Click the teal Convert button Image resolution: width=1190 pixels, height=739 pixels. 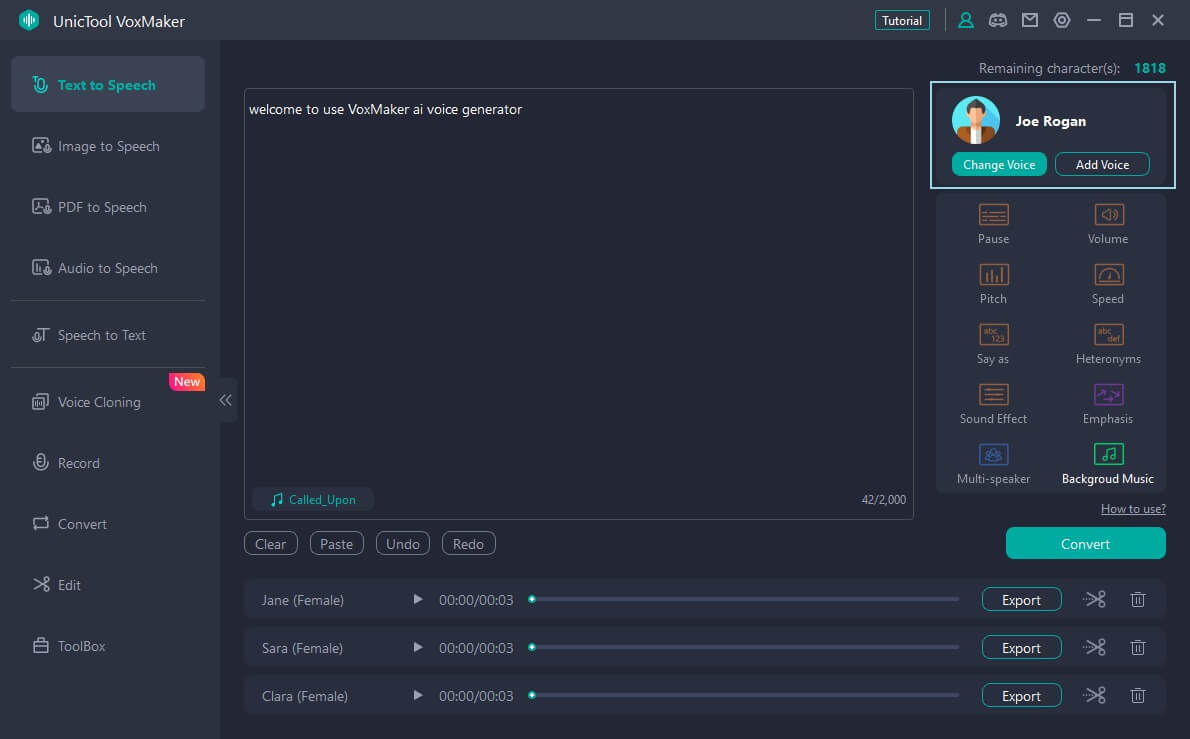(x=1085, y=544)
